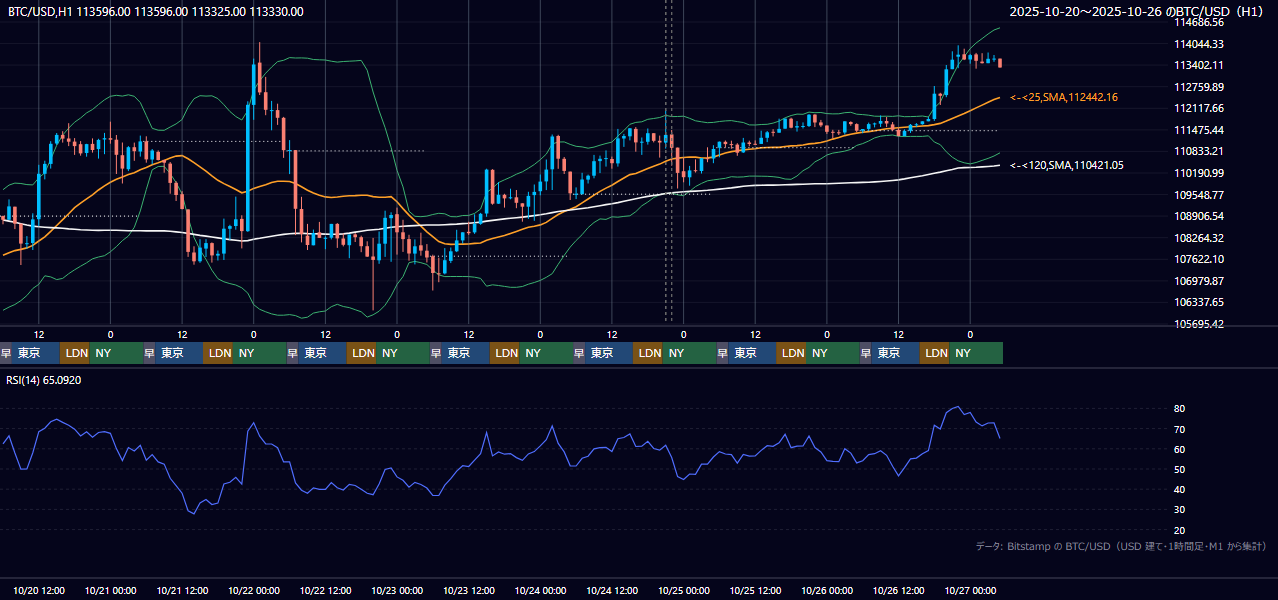Image resolution: width=1278 pixels, height=600 pixels.
Task: Click the RSI(14) 65.0920 indicator label
Action: [44, 380]
